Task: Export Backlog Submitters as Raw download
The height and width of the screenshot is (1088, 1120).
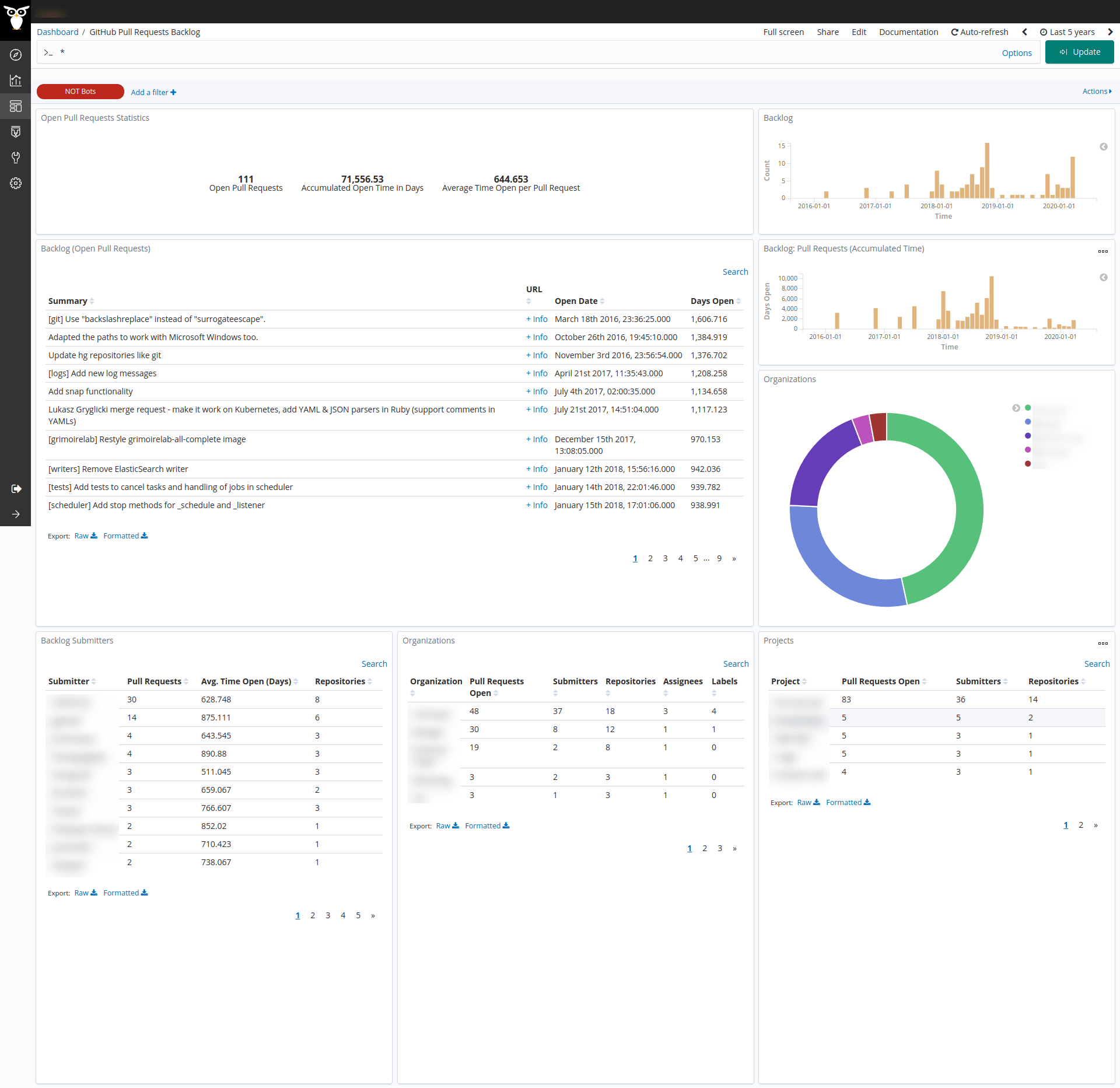Action: (x=85, y=892)
